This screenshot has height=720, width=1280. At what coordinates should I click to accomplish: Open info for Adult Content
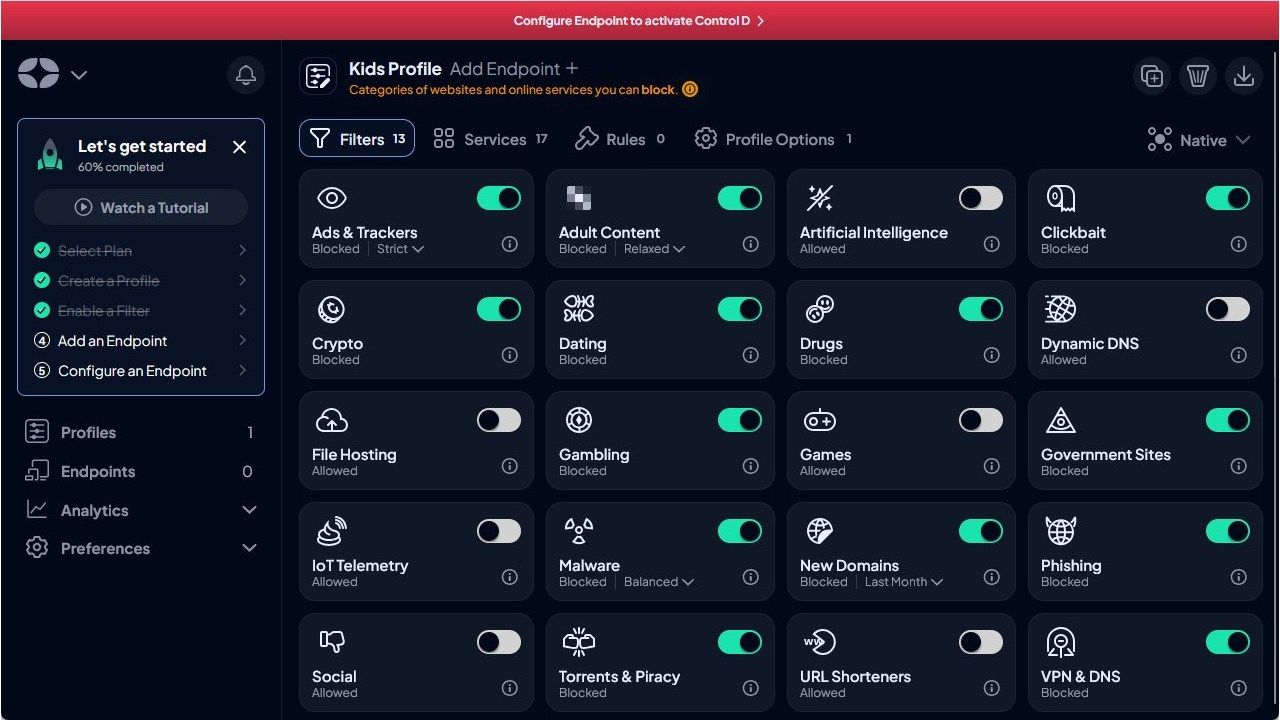coord(751,244)
